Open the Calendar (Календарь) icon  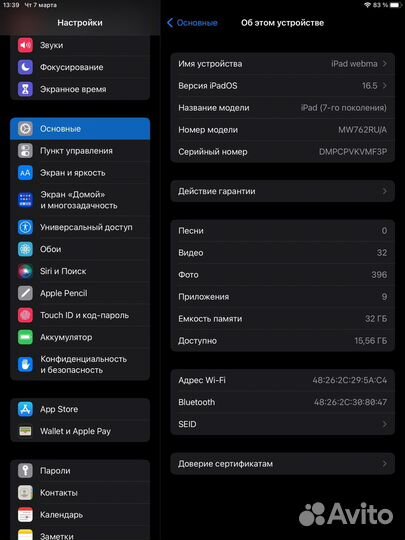tap(25, 515)
